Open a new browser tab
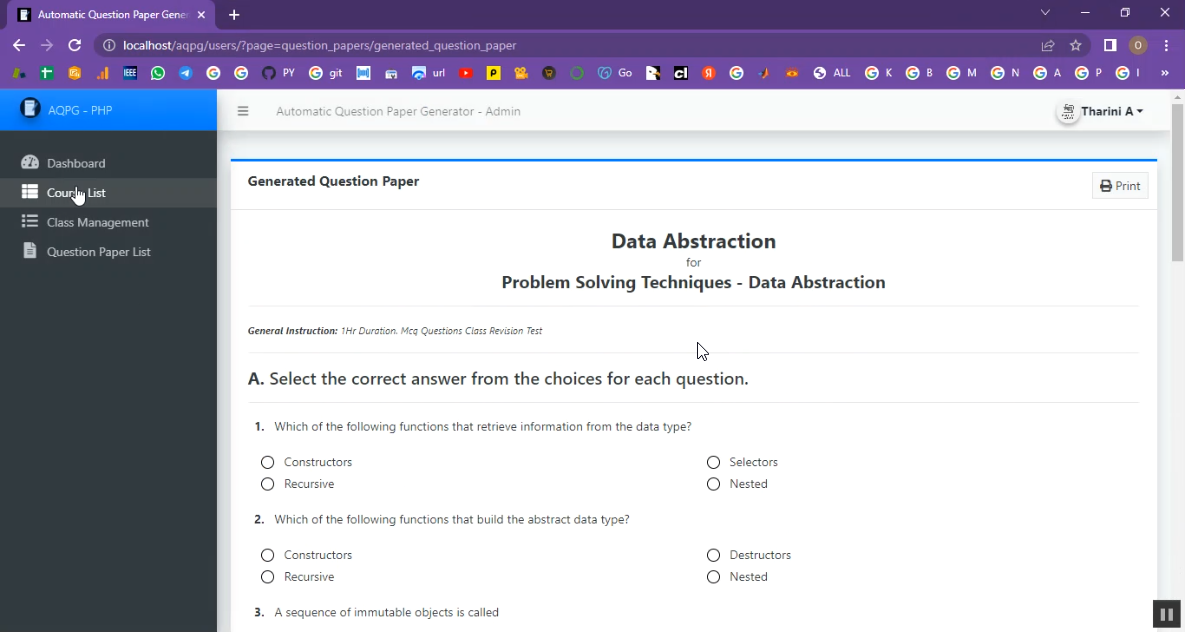Viewport: 1185px width, 632px height. (x=234, y=15)
